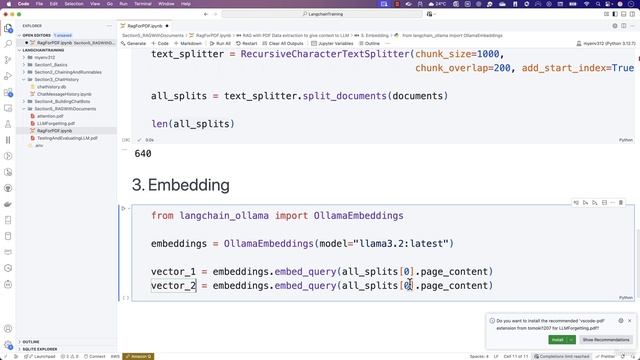Open the Manage gear in activity bar
The image size is (640, 360).
8,345
